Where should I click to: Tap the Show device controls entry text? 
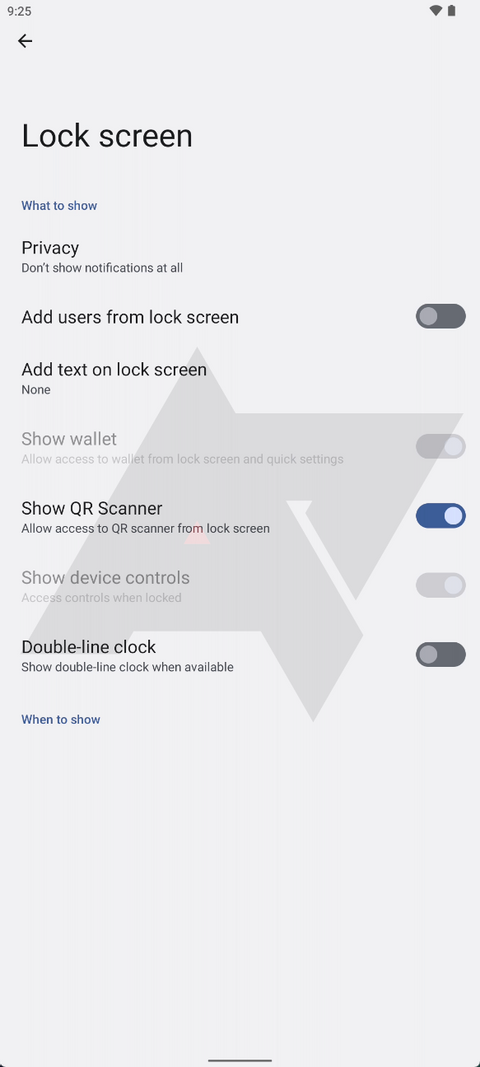pos(106,578)
